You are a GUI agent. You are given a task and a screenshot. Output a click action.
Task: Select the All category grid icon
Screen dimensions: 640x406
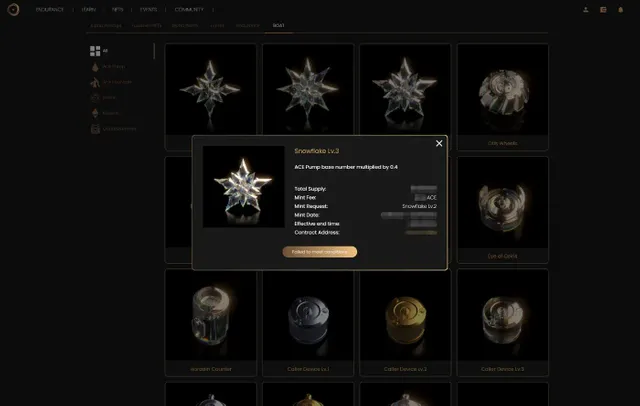pyautogui.click(x=95, y=51)
